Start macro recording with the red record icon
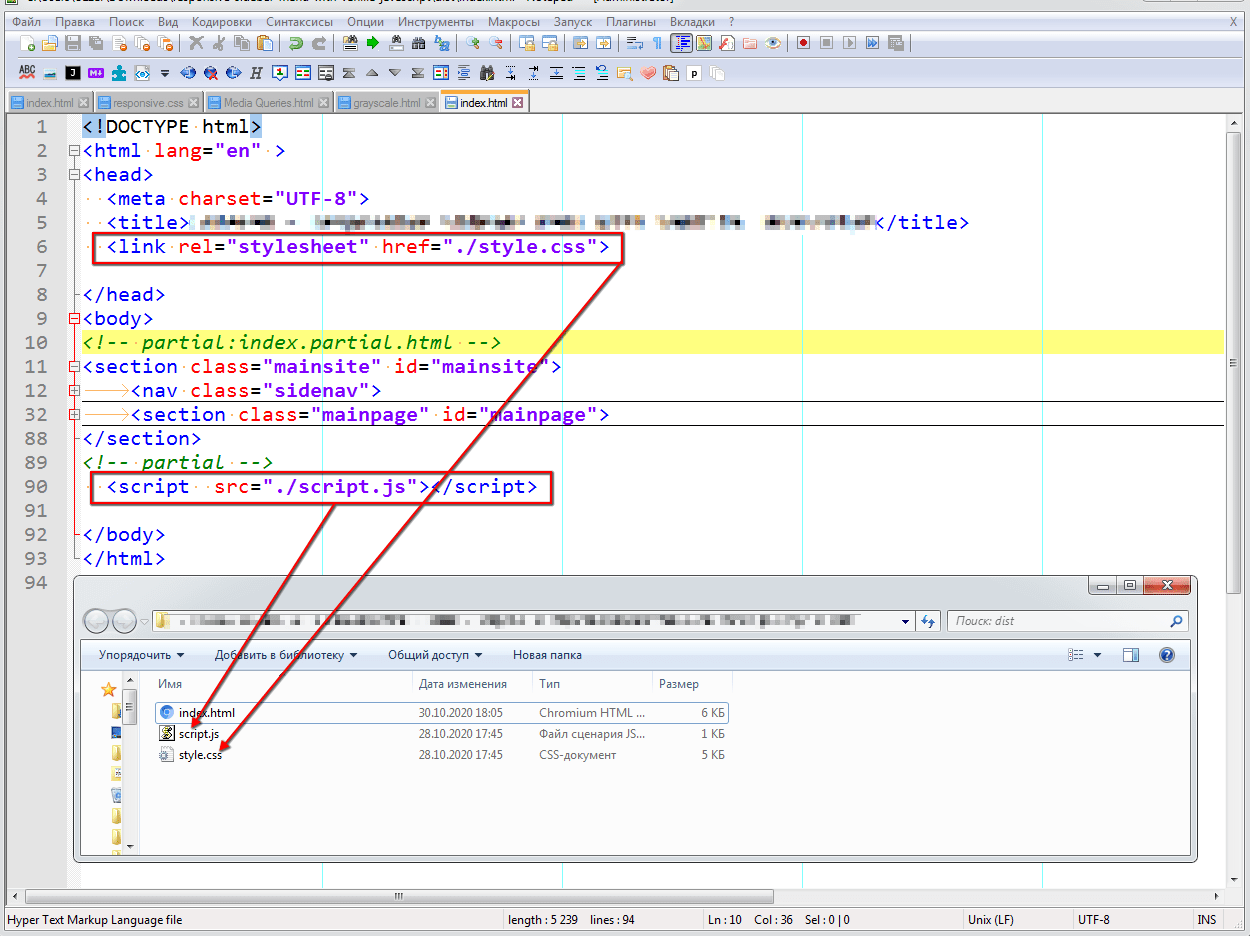This screenshot has height=936, width=1250. [805, 43]
